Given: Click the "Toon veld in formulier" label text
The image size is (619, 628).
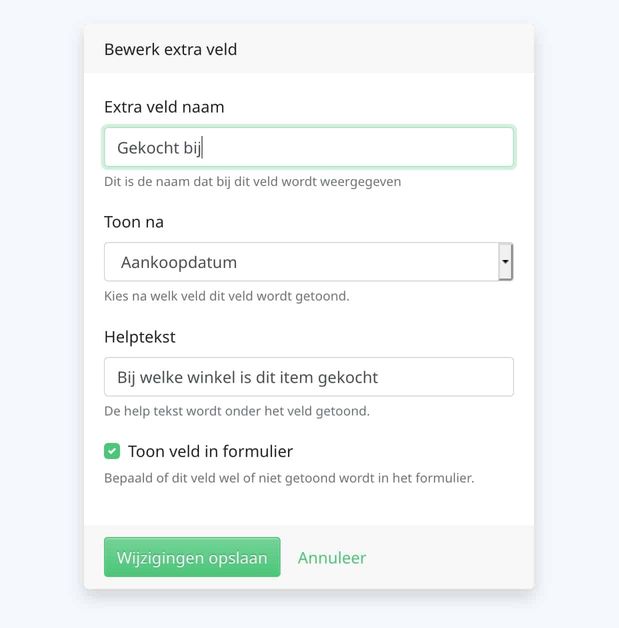Looking at the screenshot, I should click(x=210, y=451).
